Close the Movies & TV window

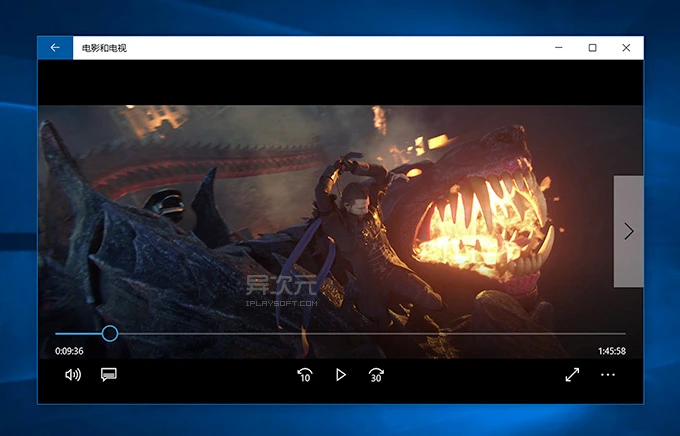pos(626,48)
